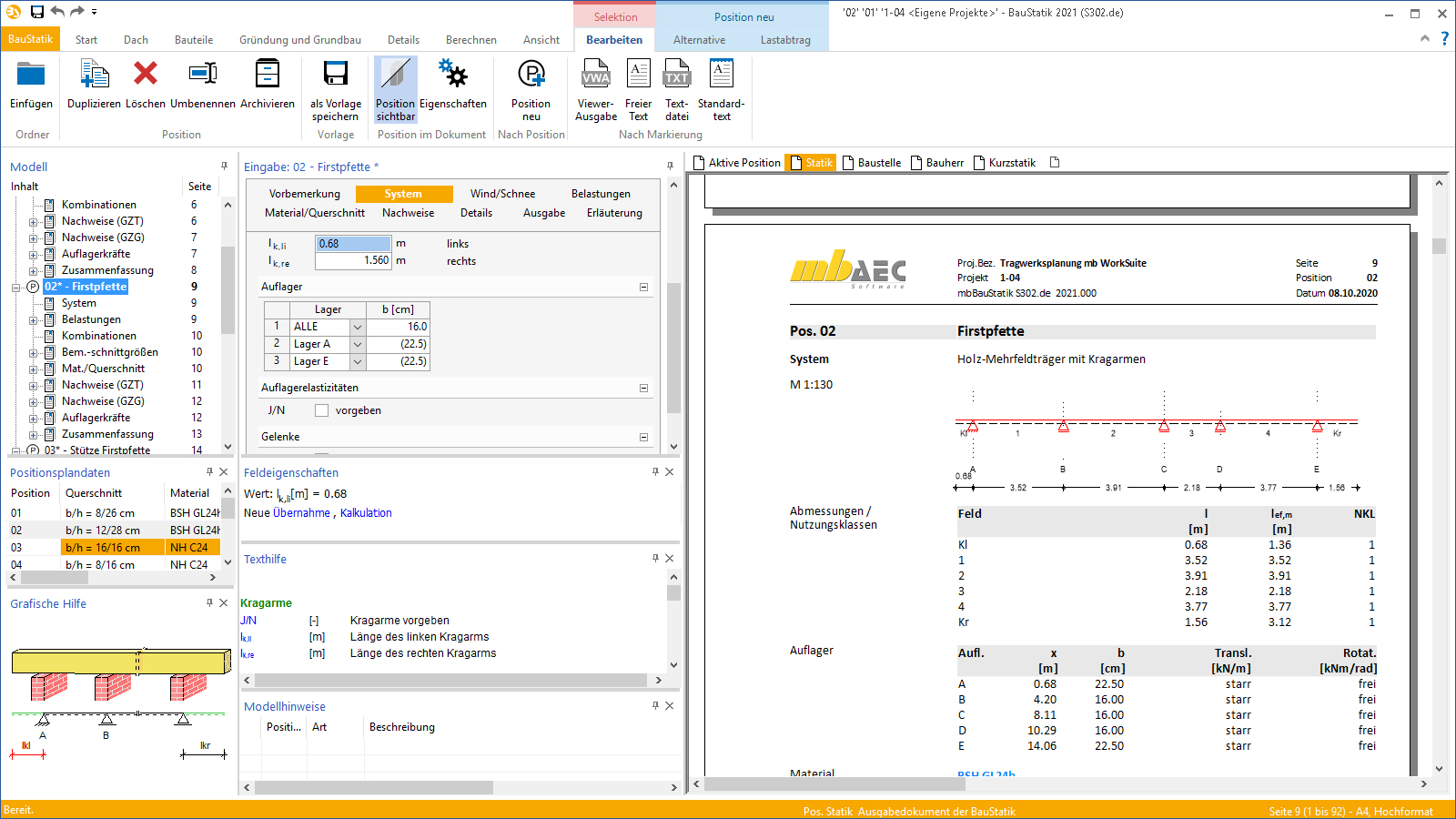This screenshot has height=819, width=1456.
Task: Expand Bem.-schnittgrößen tree node
Action: point(33,353)
